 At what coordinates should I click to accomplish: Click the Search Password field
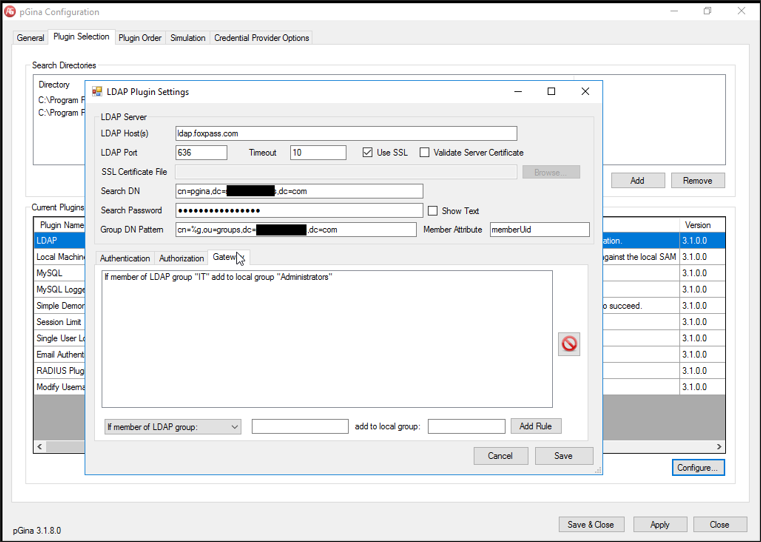[299, 210]
